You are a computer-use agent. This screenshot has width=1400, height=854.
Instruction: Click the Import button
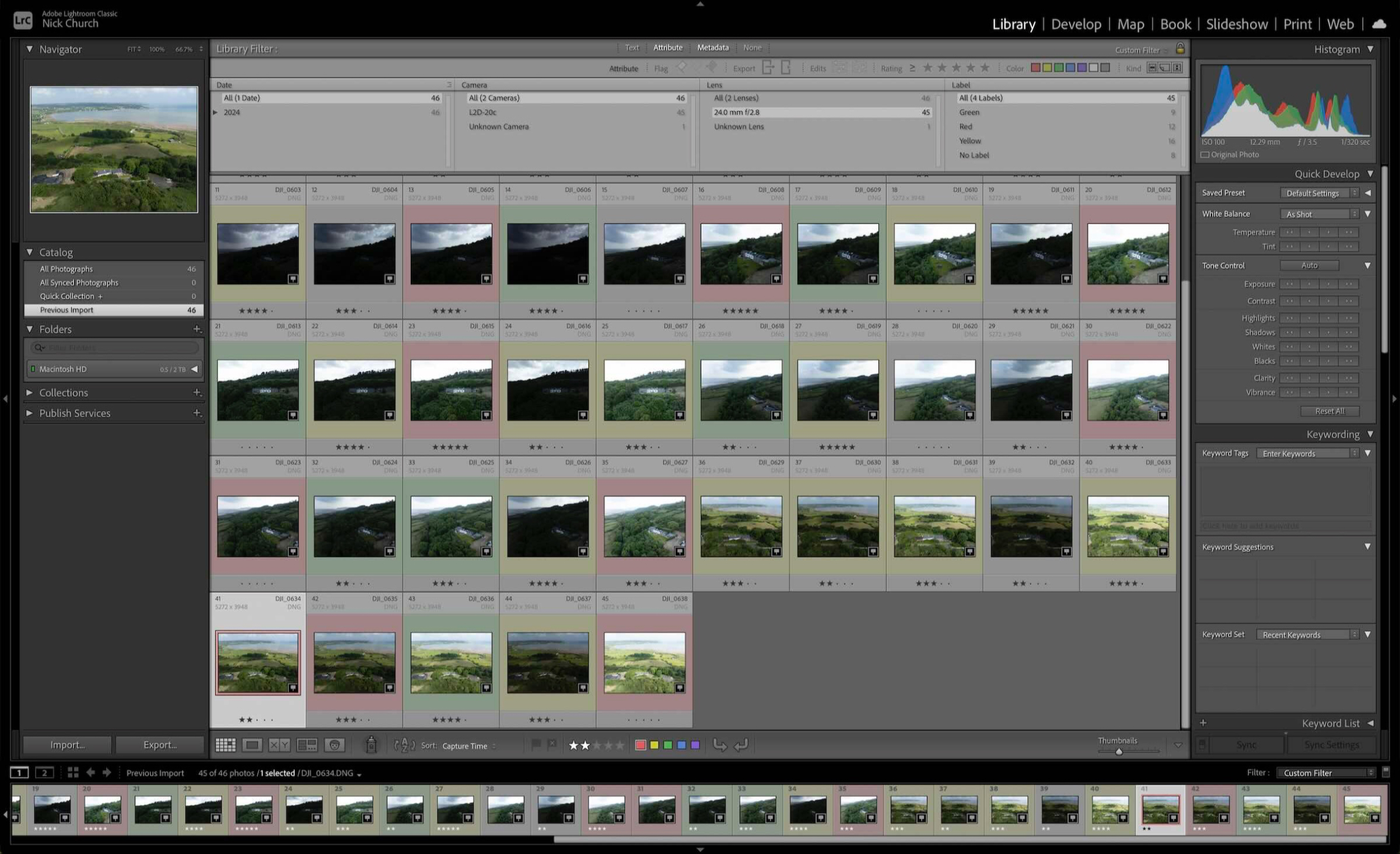click(x=67, y=745)
